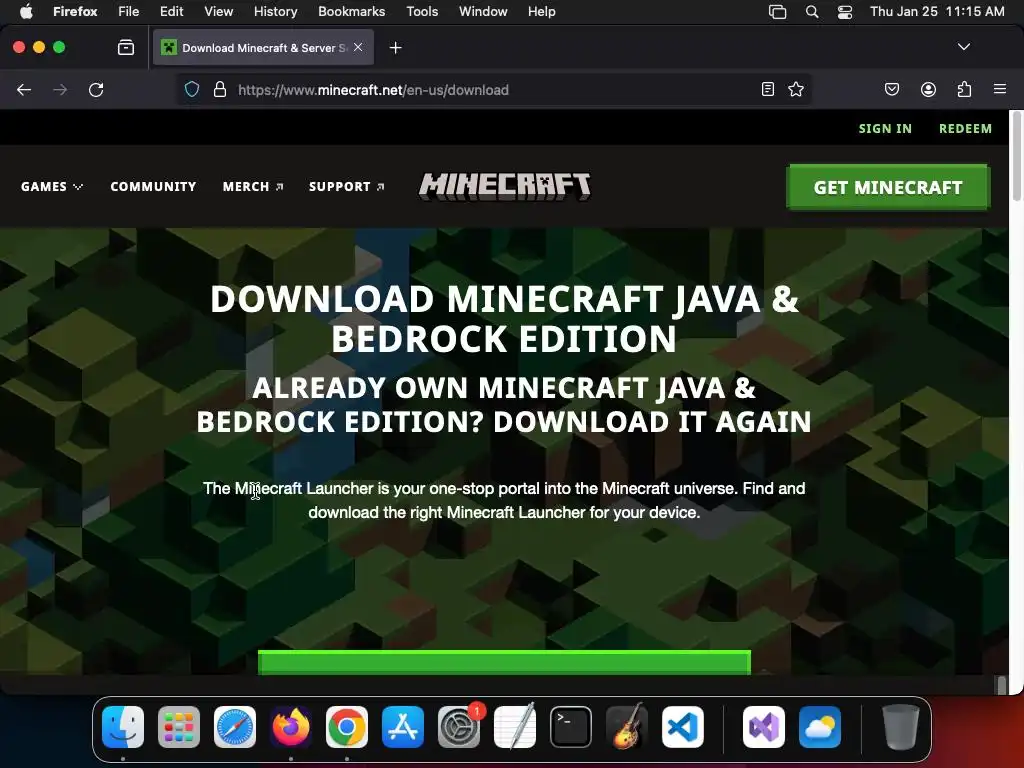Viewport: 1024px width, 768px height.
Task: Toggle Reader View icon
Action: [768, 89]
